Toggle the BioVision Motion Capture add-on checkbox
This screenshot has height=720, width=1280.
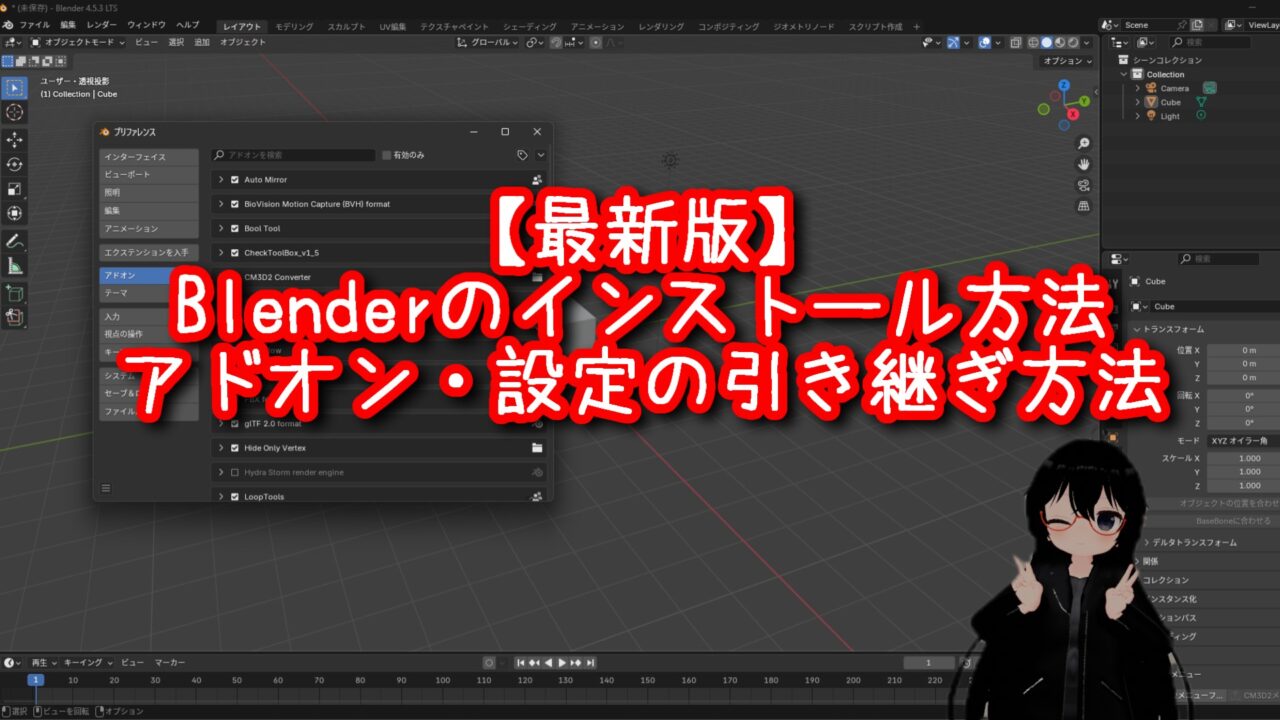point(235,204)
